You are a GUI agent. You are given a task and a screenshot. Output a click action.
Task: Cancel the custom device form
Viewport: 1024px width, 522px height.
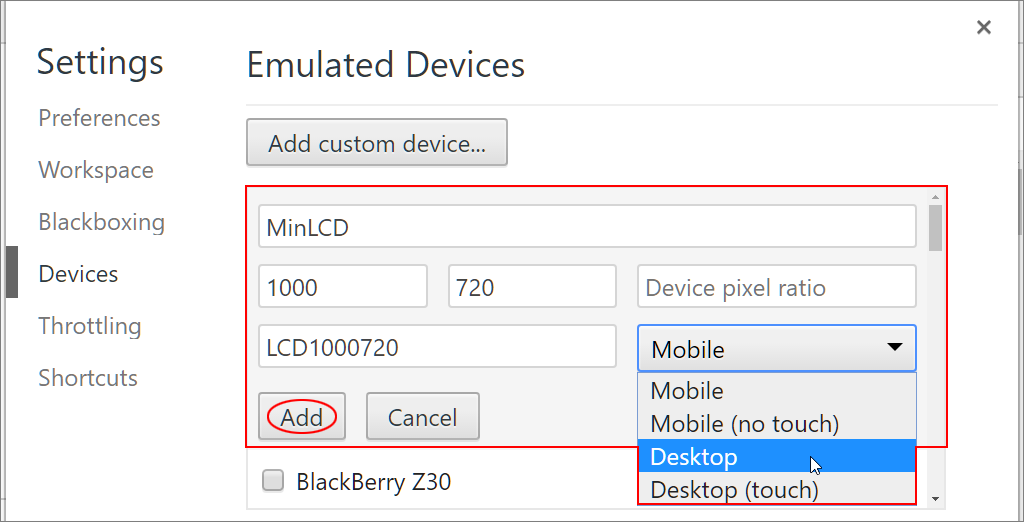click(x=423, y=416)
